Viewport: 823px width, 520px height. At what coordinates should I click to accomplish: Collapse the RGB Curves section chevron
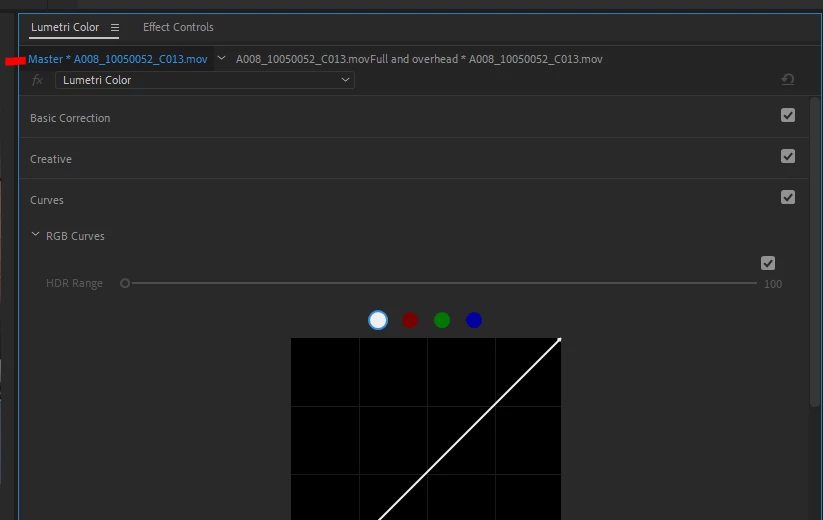click(x=35, y=235)
